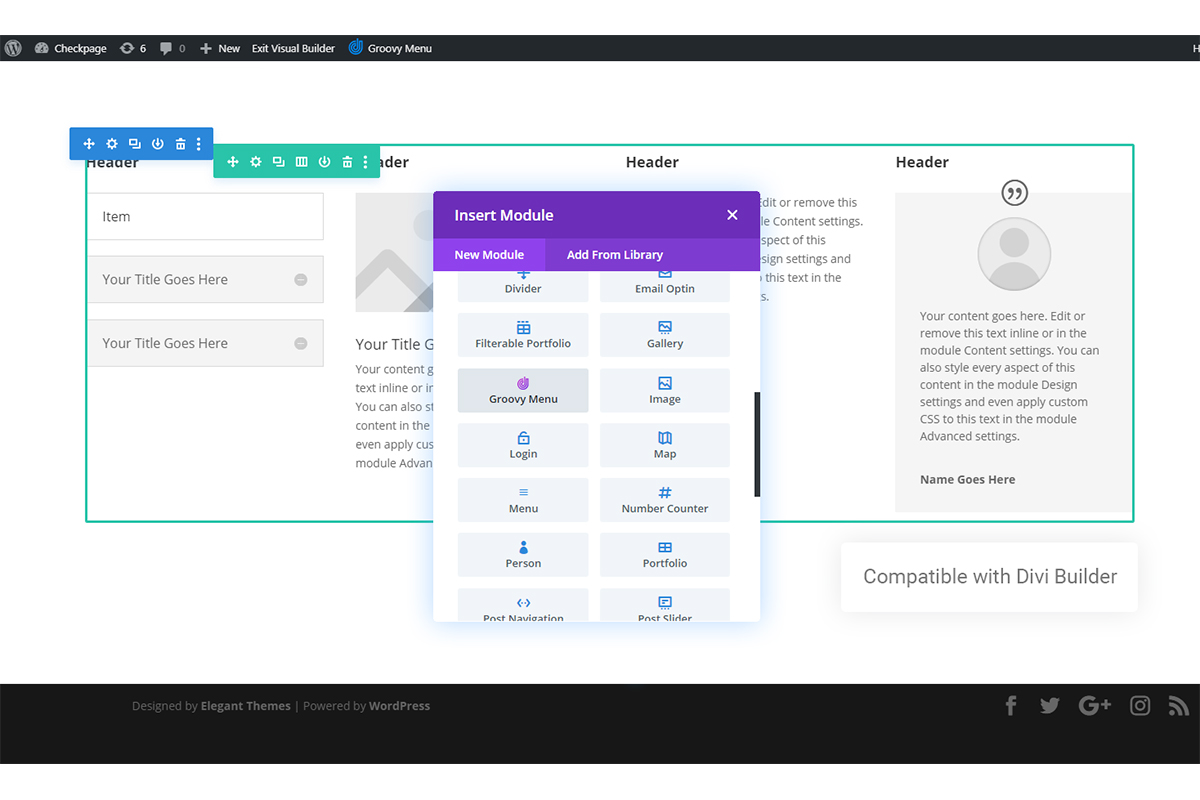Select the Item tab in the first column
Viewport: 1200px width, 800px height.
pos(205,216)
